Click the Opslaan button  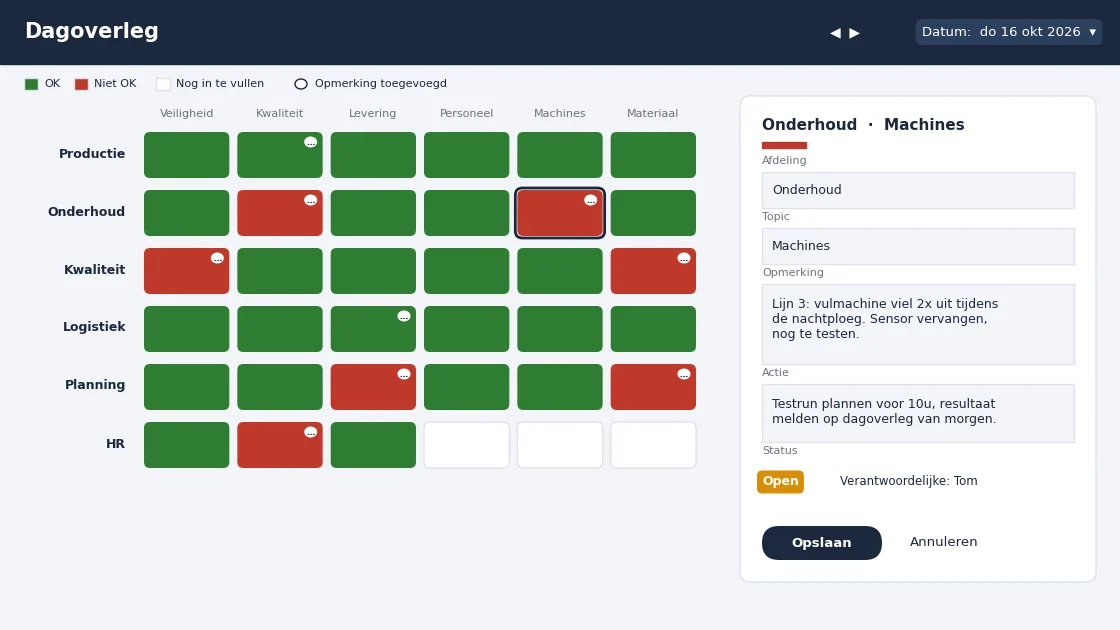tap(821, 543)
